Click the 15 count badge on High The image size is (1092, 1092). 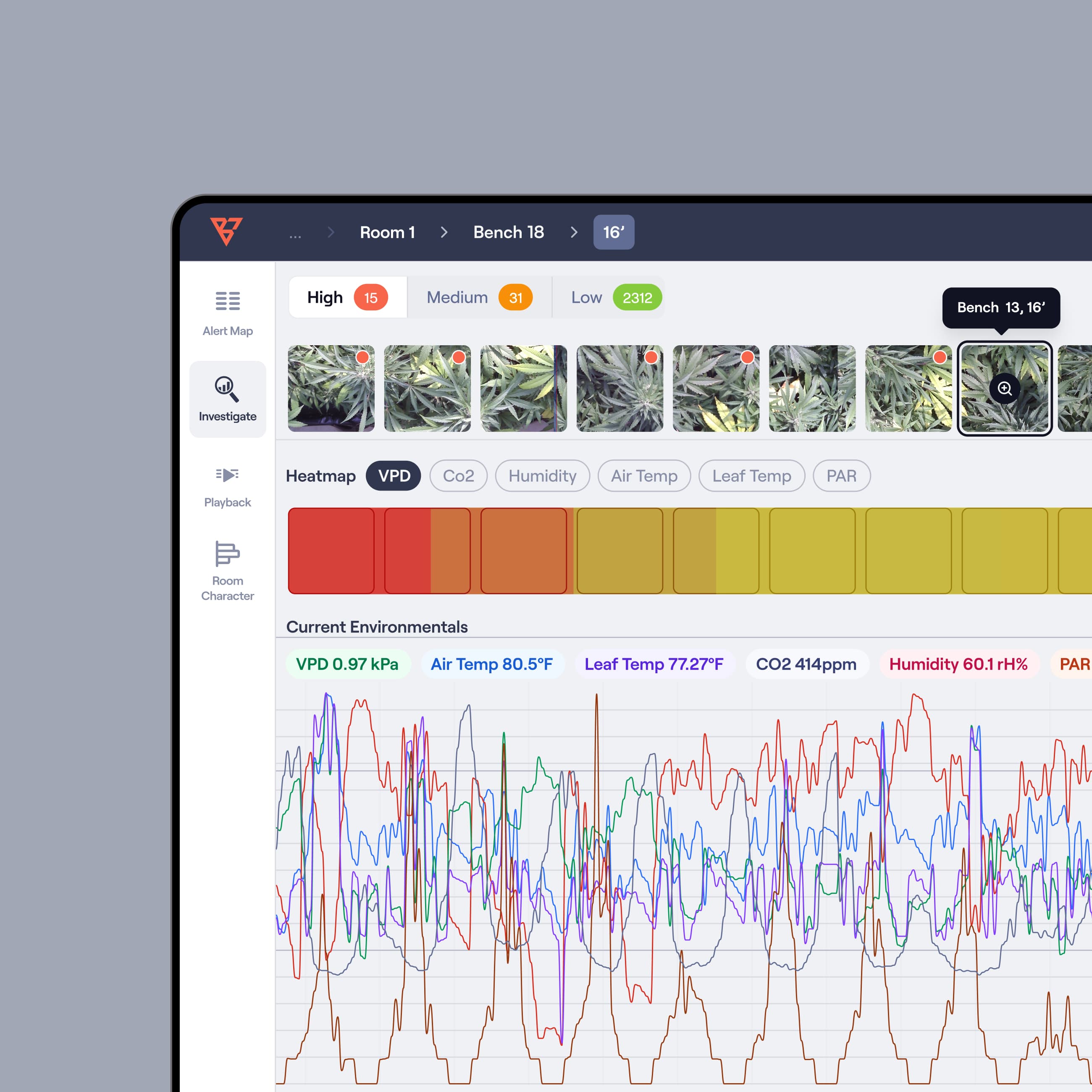pos(371,298)
